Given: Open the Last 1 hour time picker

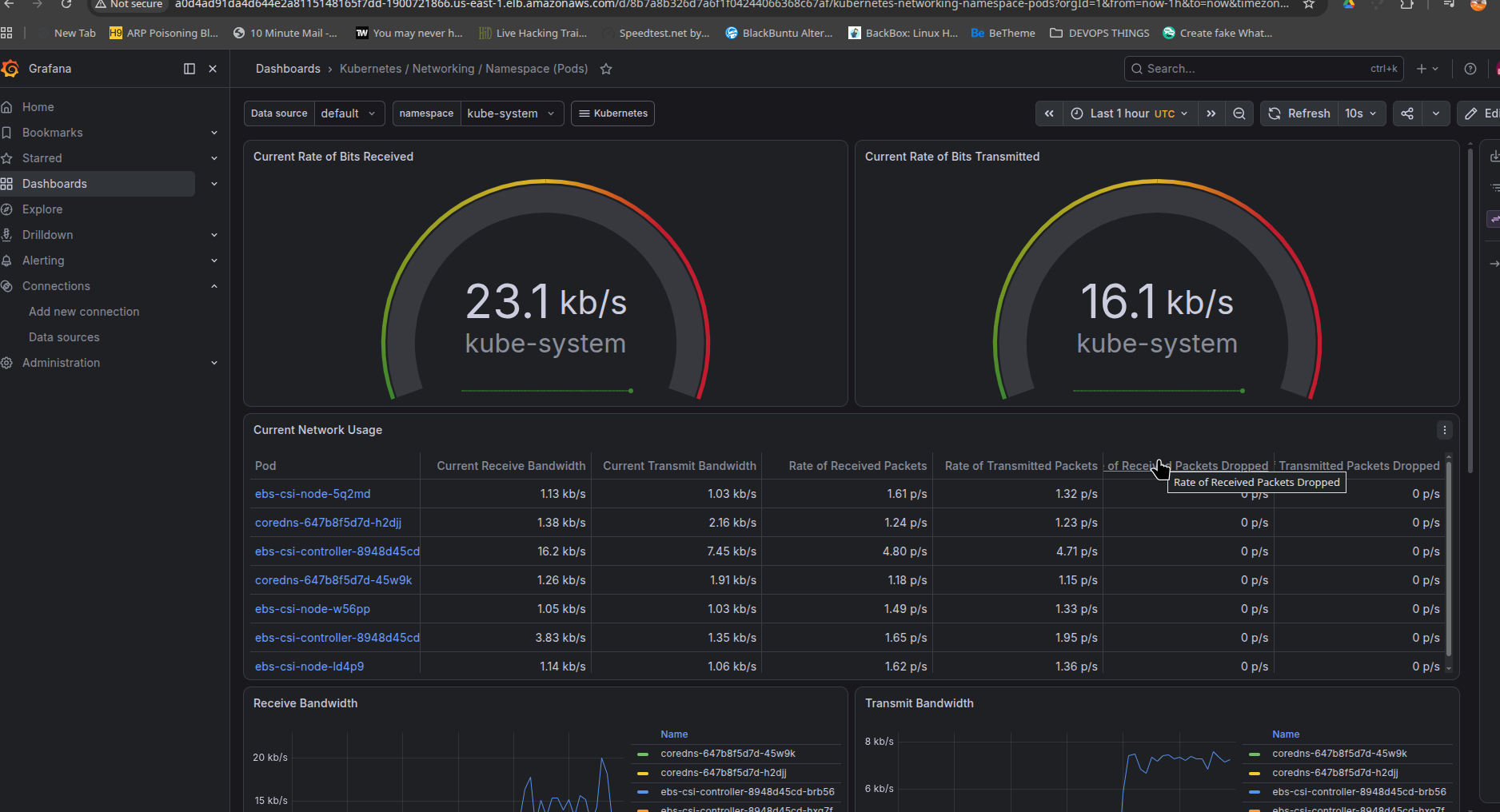Looking at the screenshot, I should tap(1129, 113).
